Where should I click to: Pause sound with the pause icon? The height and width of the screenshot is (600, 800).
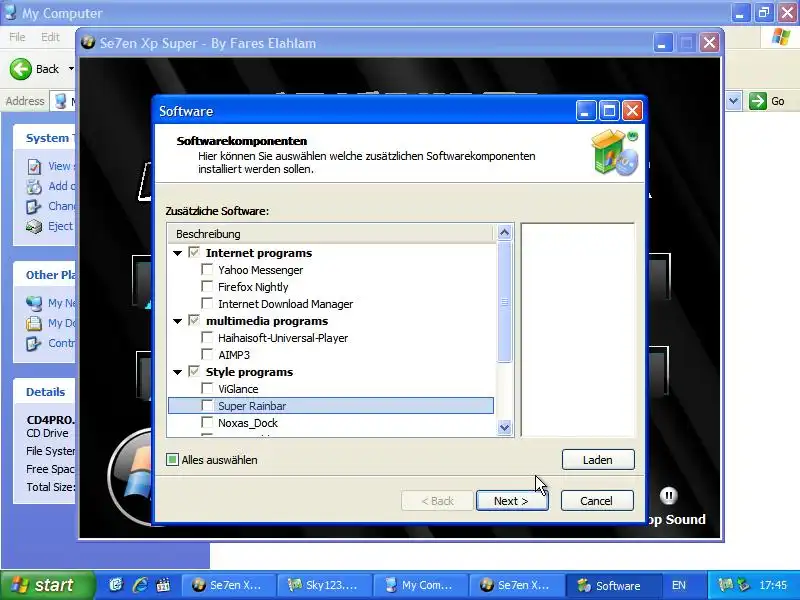point(668,495)
